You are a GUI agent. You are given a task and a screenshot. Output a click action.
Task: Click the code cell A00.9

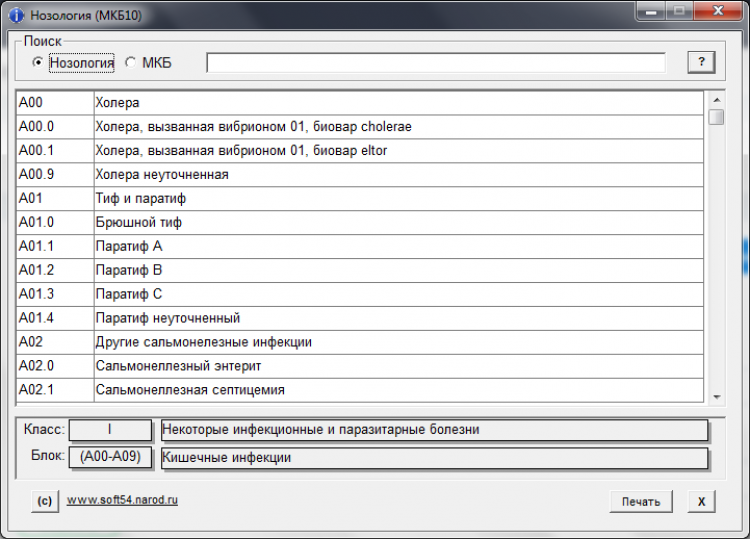tap(55, 175)
